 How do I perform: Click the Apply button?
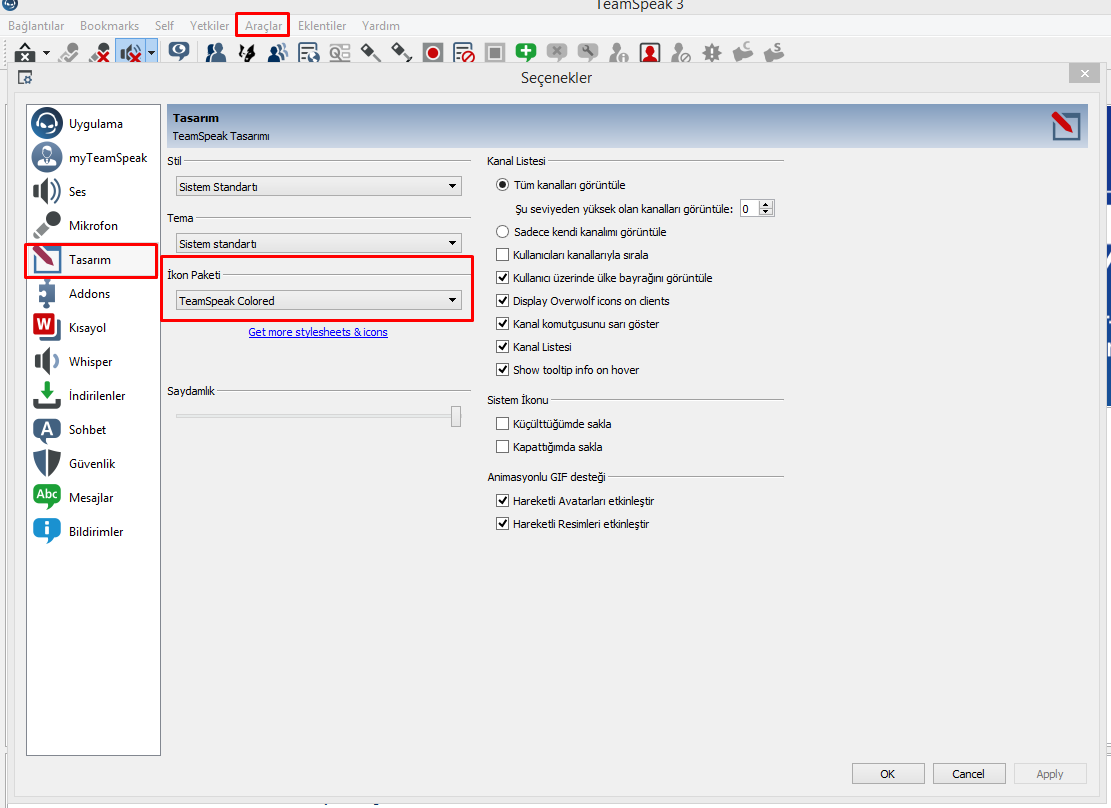coord(1050,773)
